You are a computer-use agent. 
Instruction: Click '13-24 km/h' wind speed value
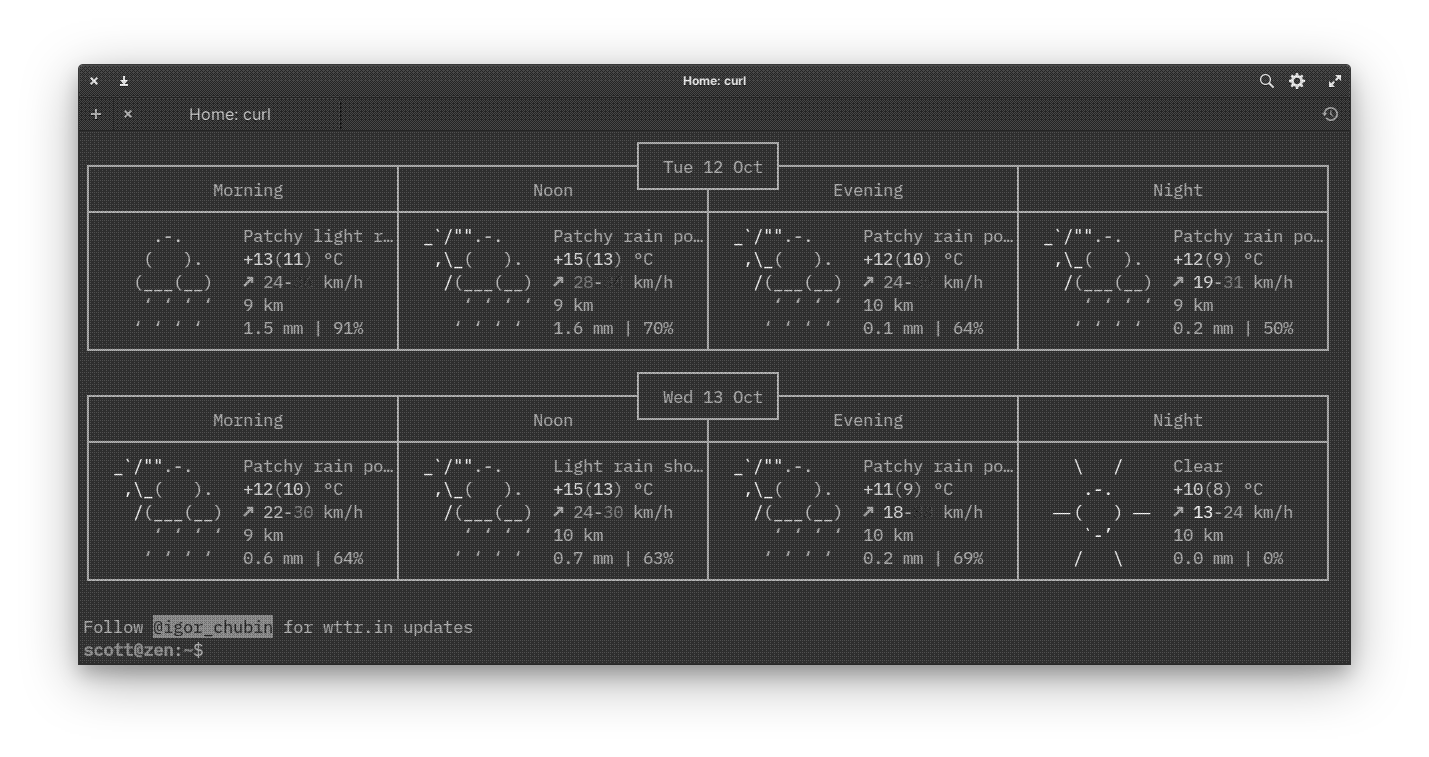(1243, 512)
